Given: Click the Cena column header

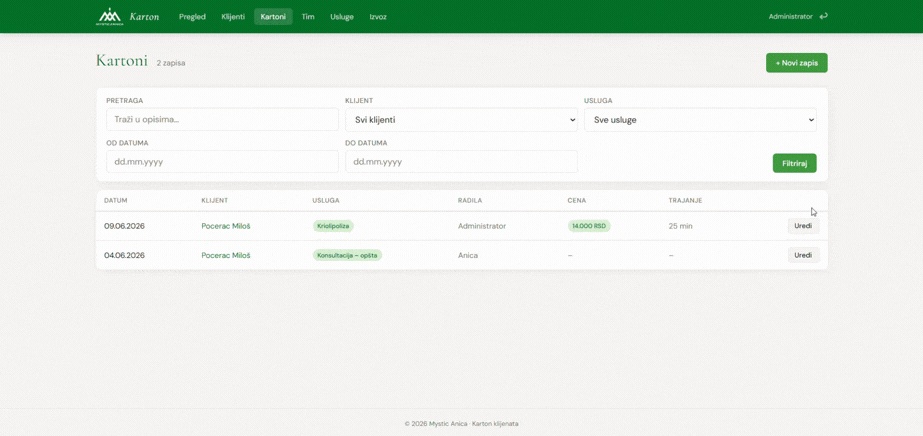Looking at the screenshot, I should tap(577, 201).
